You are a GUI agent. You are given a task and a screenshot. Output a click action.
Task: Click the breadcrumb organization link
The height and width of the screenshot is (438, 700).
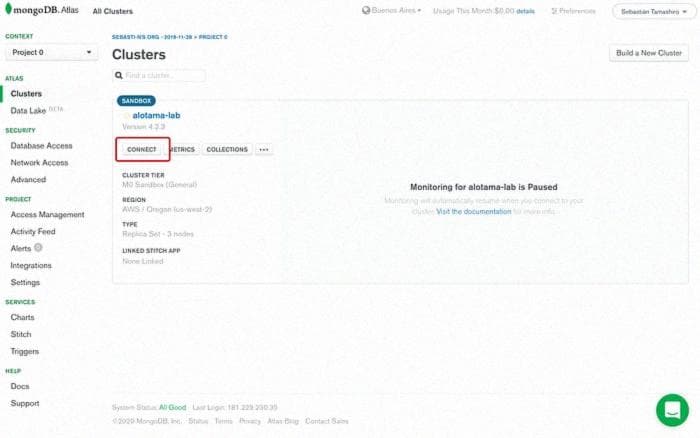click(152, 37)
